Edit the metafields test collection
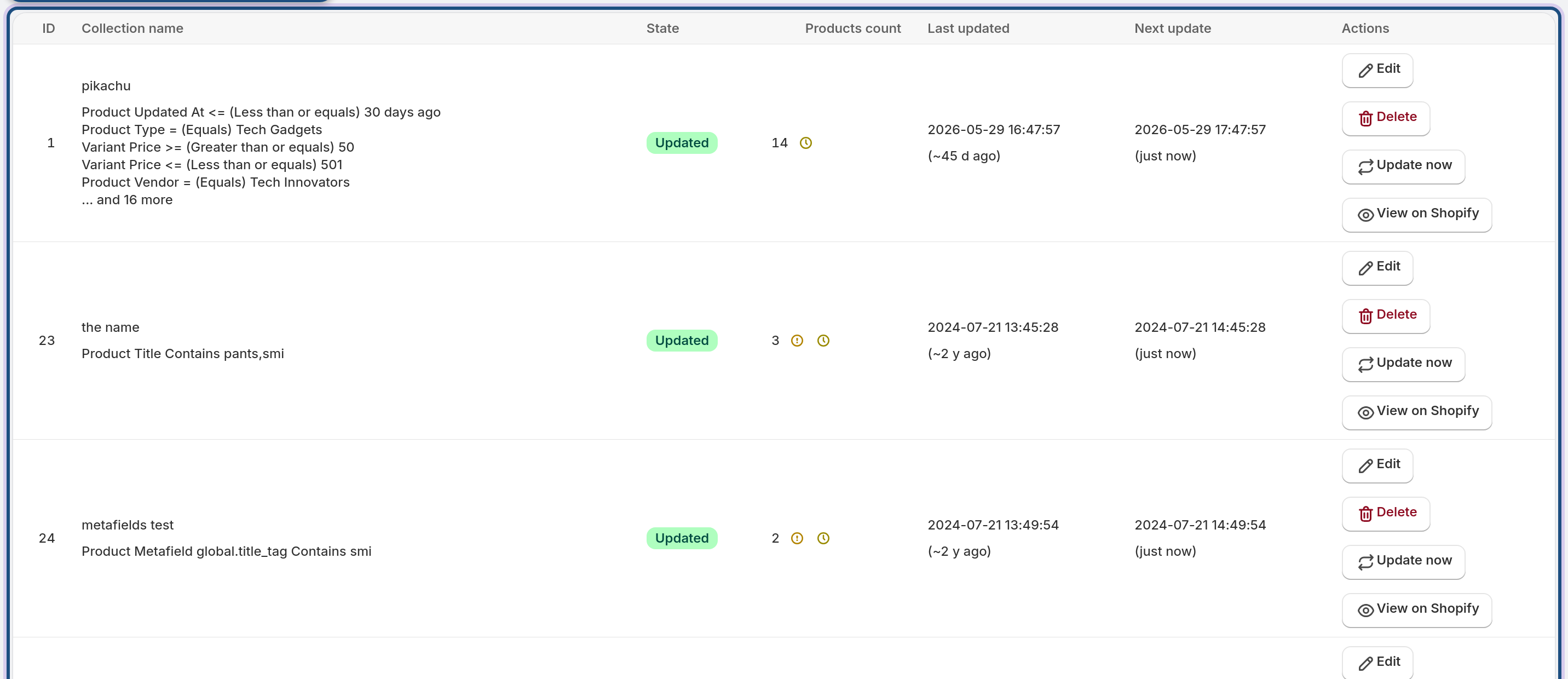The image size is (1568, 679). [1377, 465]
